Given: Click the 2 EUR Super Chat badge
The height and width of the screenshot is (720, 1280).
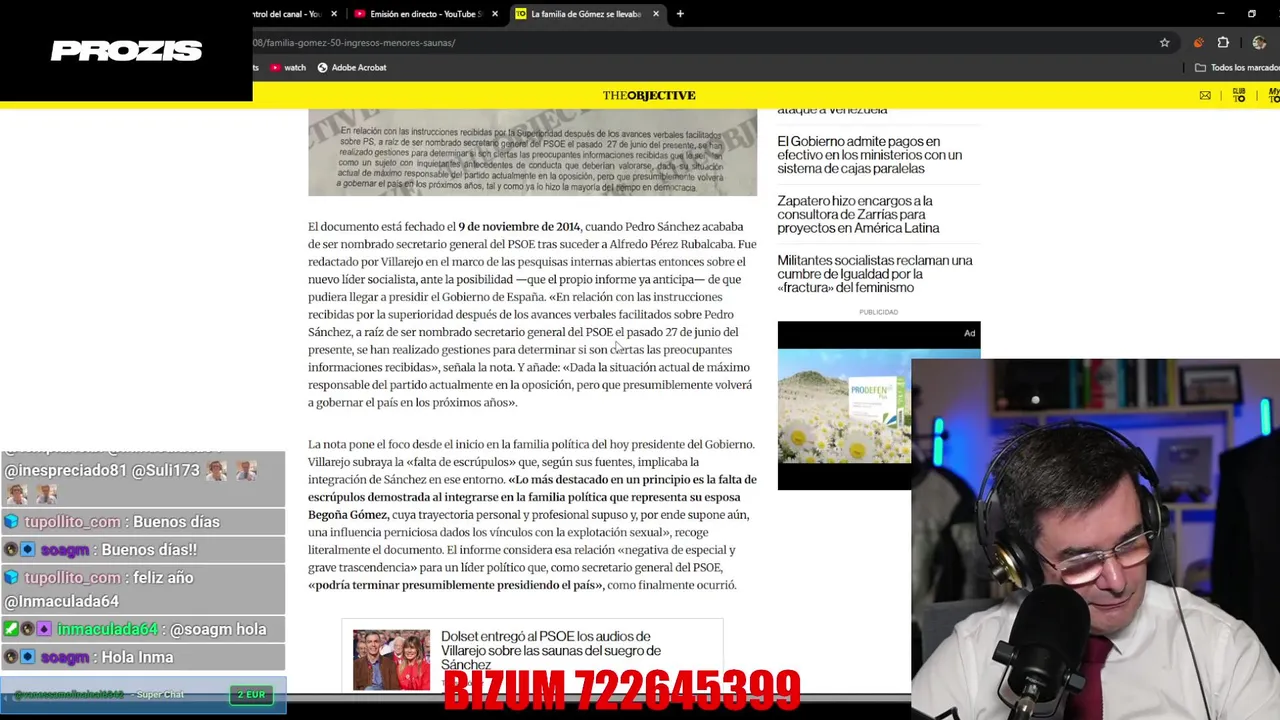Looking at the screenshot, I should (x=251, y=694).
